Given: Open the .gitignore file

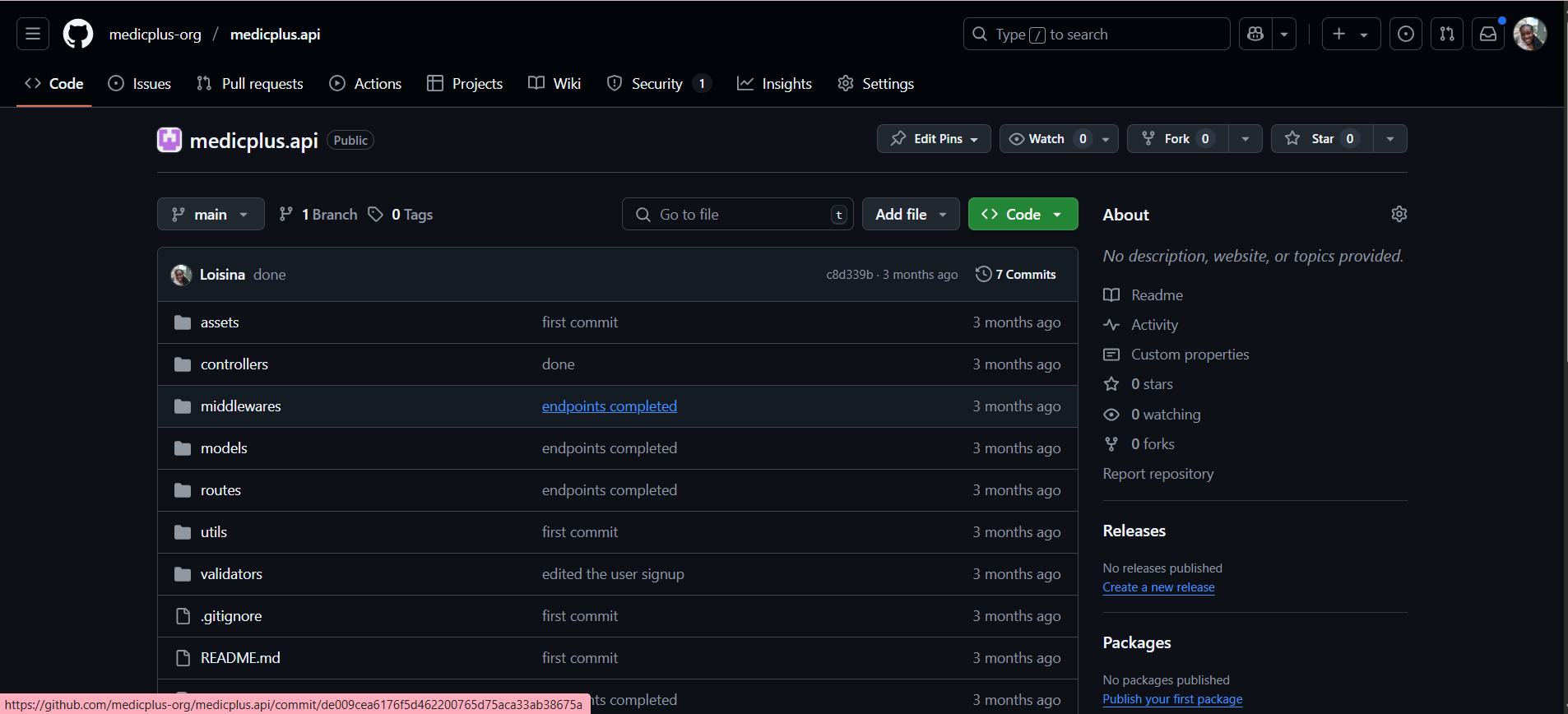Looking at the screenshot, I should (x=231, y=616).
